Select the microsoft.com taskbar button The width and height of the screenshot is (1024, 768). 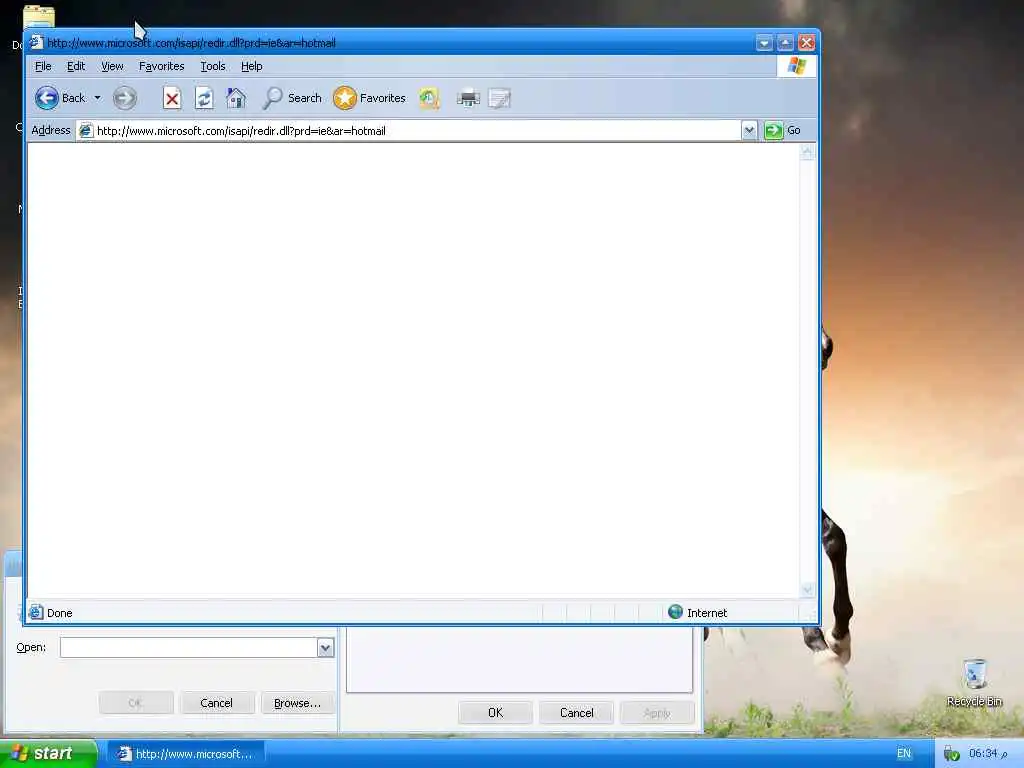tap(186, 754)
